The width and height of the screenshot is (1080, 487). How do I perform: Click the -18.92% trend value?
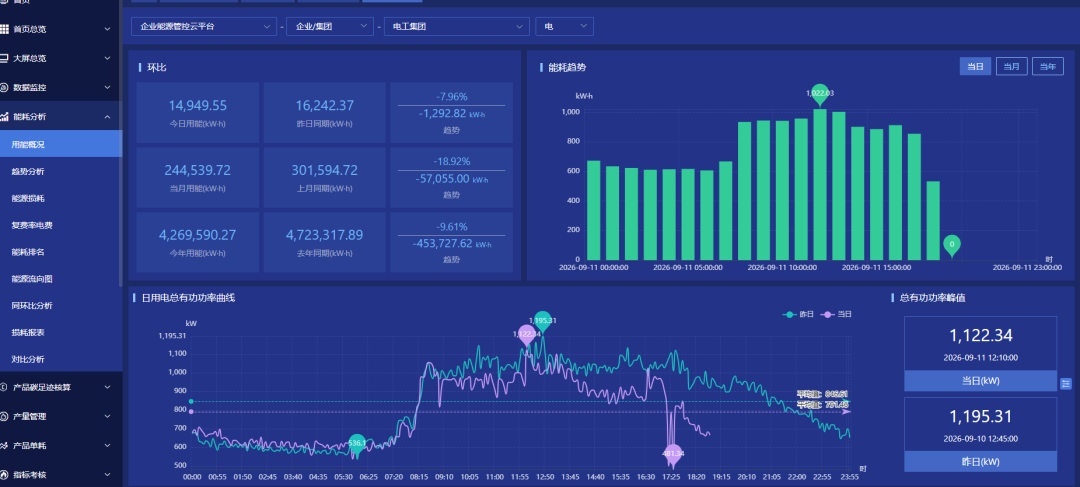click(452, 161)
